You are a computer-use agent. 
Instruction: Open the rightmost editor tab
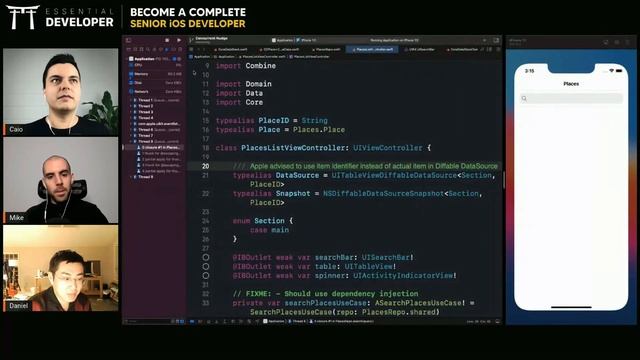click(x=462, y=49)
